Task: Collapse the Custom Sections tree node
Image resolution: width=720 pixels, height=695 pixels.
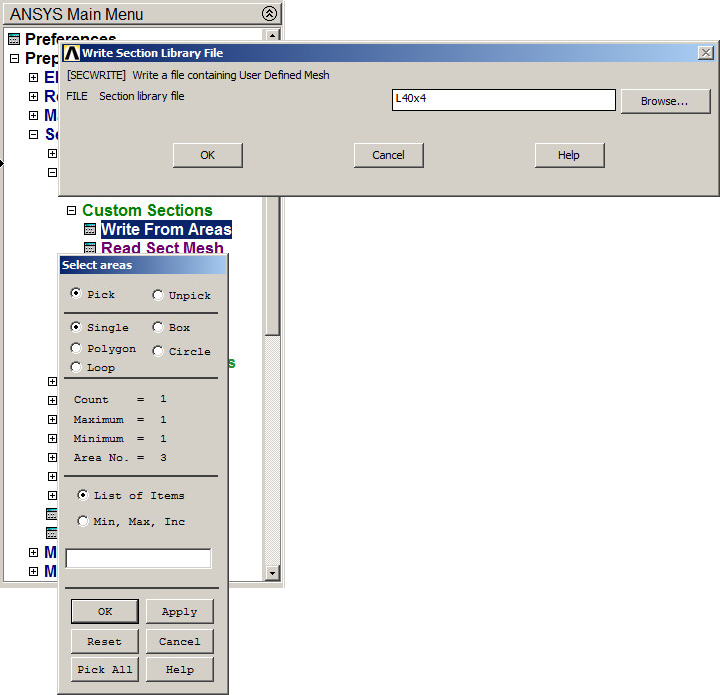Action: (72, 211)
